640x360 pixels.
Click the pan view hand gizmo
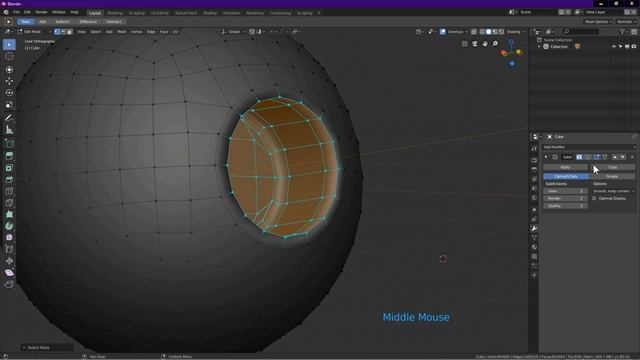pyautogui.click(x=485, y=44)
